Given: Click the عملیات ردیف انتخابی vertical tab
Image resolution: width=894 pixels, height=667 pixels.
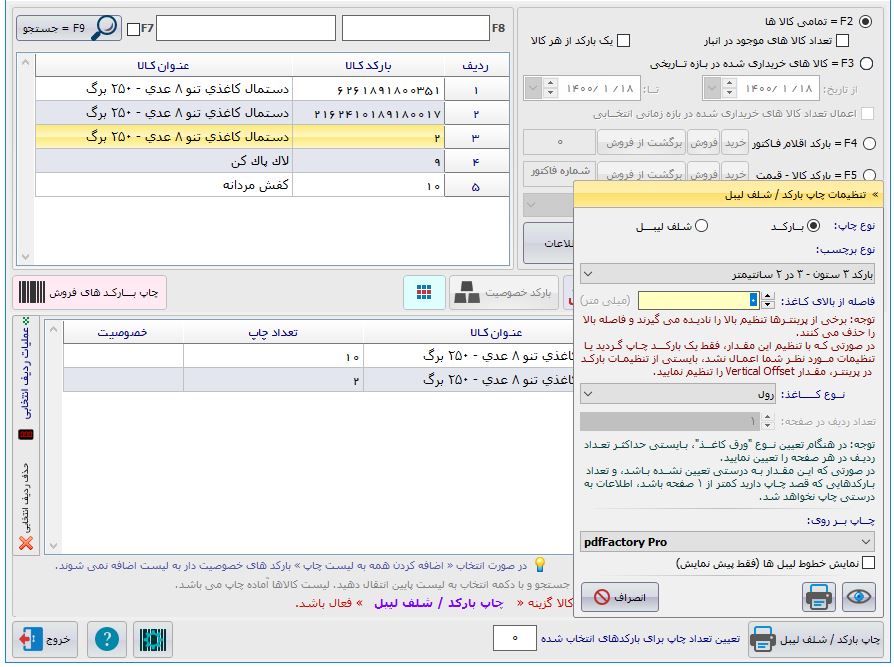Looking at the screenshot, I should click(26, 373).
